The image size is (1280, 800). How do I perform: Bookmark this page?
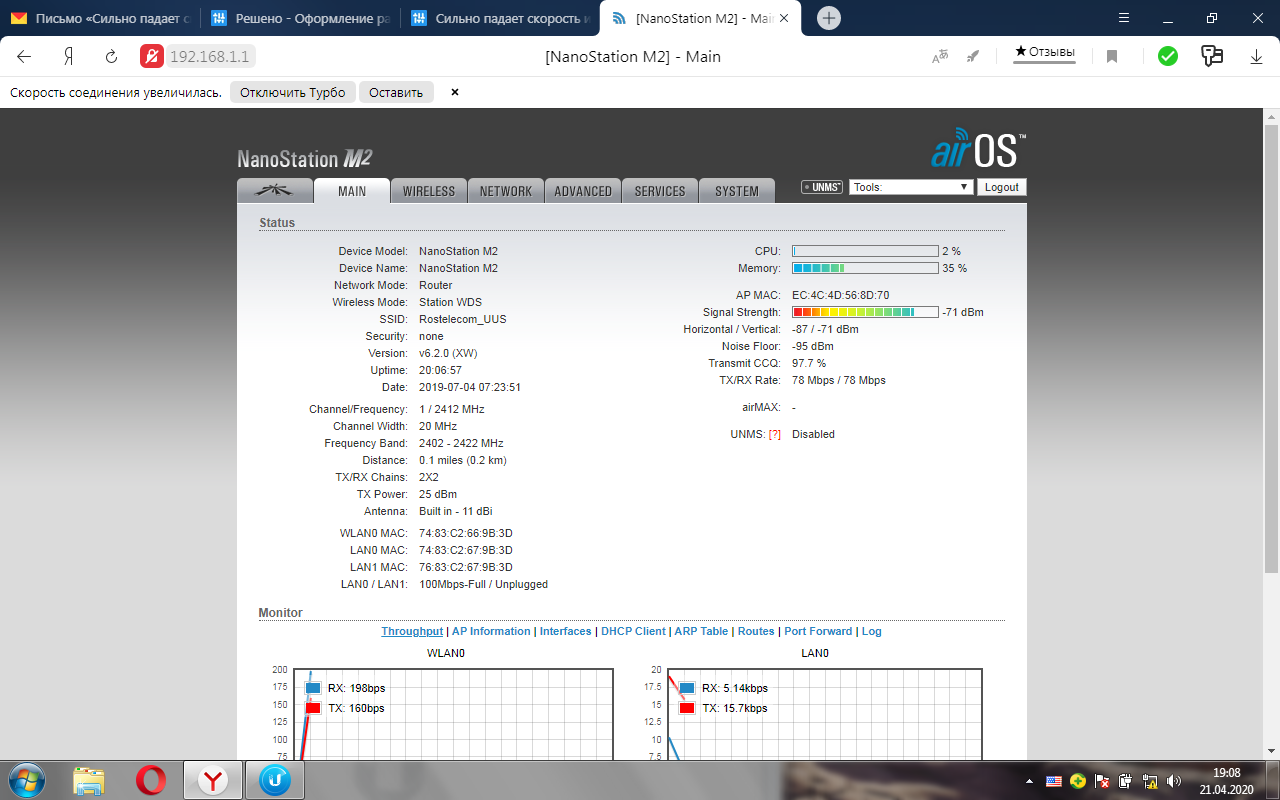point(1111,57)
